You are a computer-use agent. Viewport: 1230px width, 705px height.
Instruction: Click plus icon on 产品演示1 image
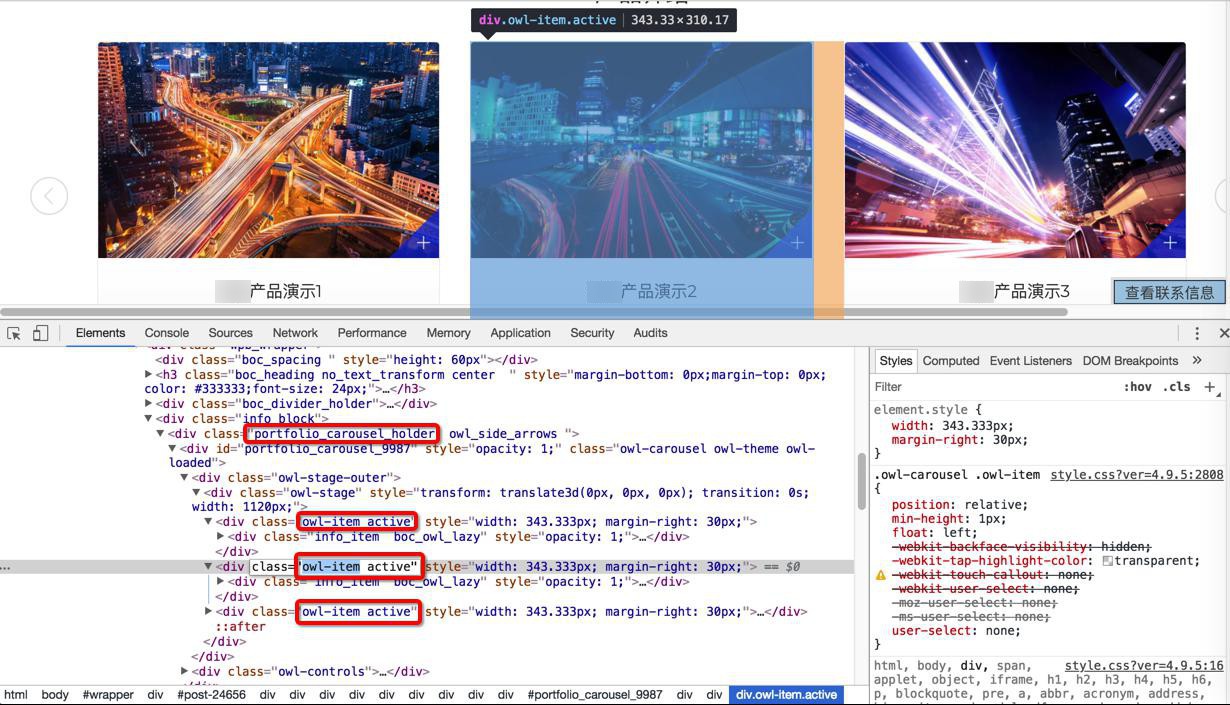[423, 243]
